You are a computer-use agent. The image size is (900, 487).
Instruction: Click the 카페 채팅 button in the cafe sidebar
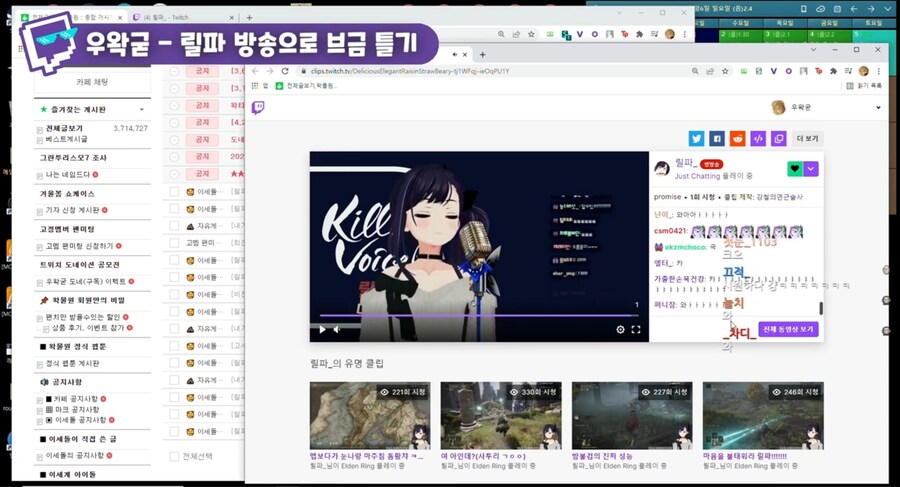(92, 82)
